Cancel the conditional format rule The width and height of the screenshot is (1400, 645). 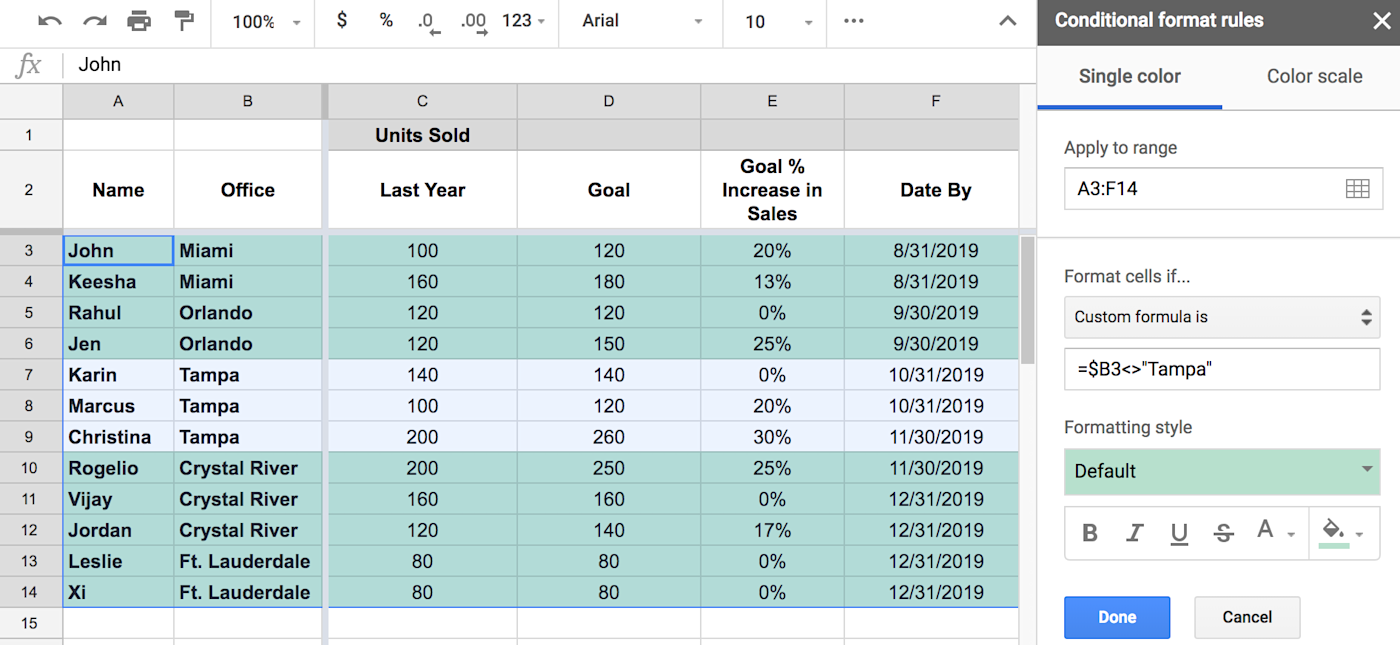tap(1247, 617)
